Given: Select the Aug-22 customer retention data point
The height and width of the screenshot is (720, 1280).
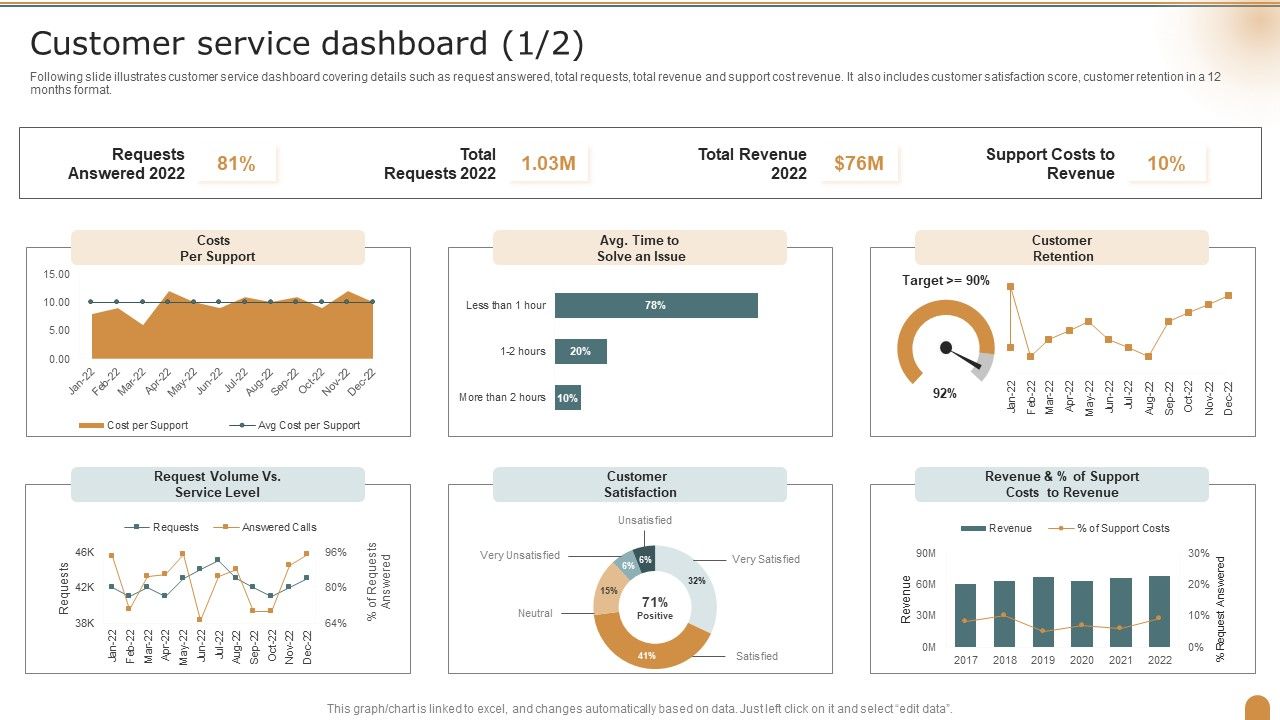Looking at the screenshot, I should pyautogui.click(x=1149, y=356).
